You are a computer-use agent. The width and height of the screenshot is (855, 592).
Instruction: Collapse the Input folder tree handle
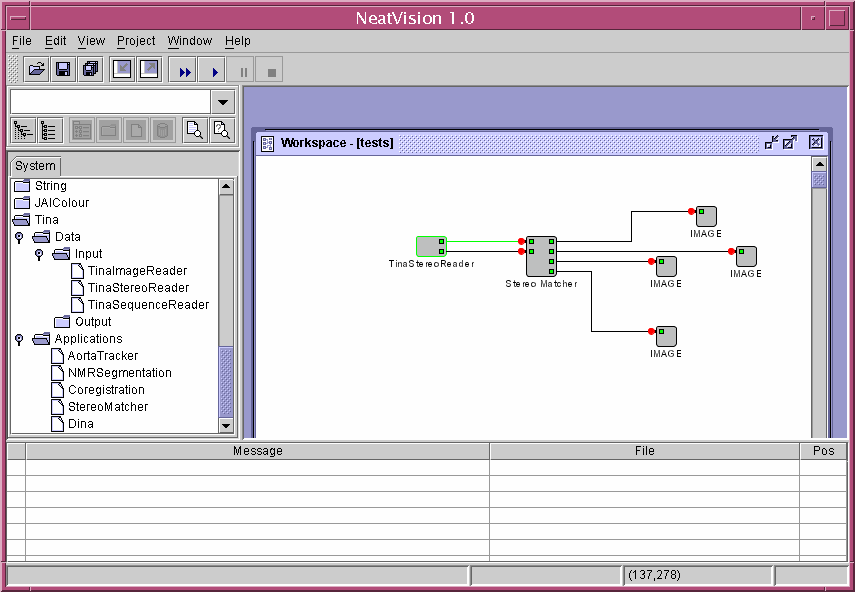39,254
